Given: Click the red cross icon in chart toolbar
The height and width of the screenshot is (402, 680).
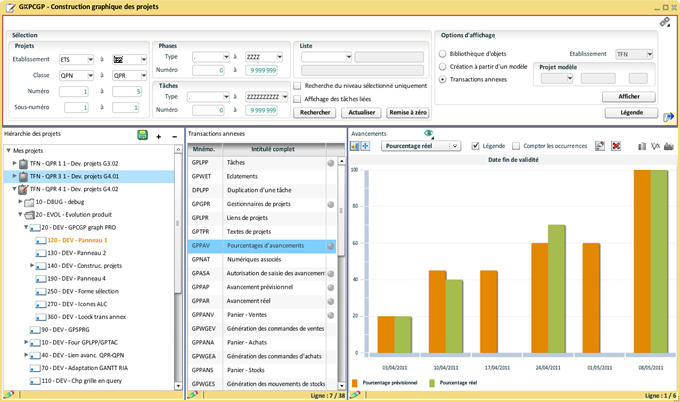Looking at the screenshot, I should point(616,146).
